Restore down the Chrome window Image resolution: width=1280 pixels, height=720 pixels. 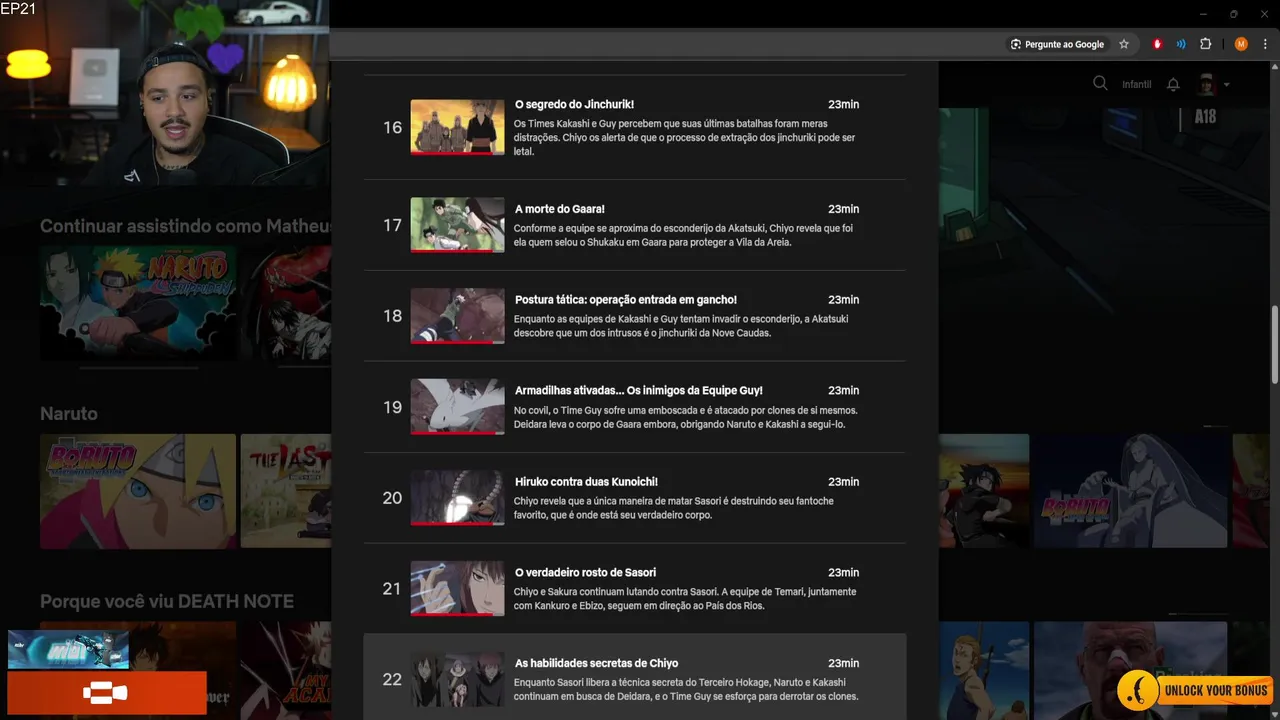coord(1234,14)
